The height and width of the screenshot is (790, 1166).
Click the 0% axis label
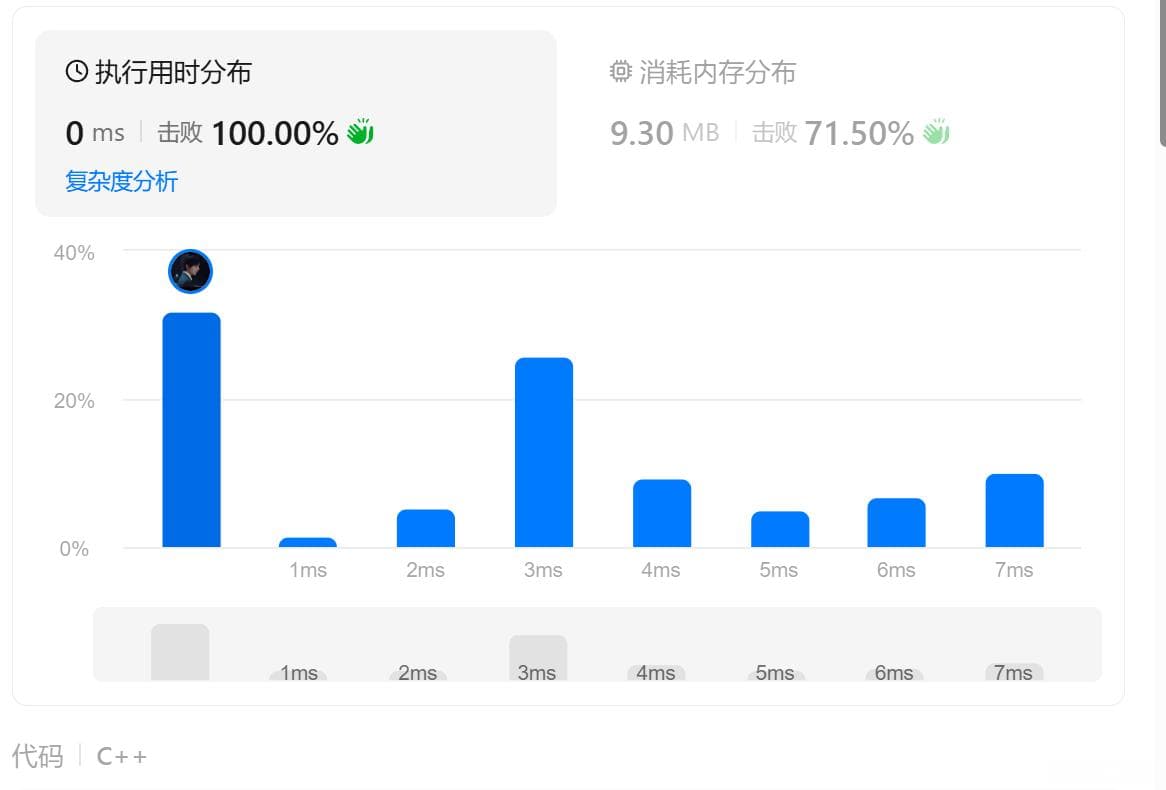click(x=74, y=549)
